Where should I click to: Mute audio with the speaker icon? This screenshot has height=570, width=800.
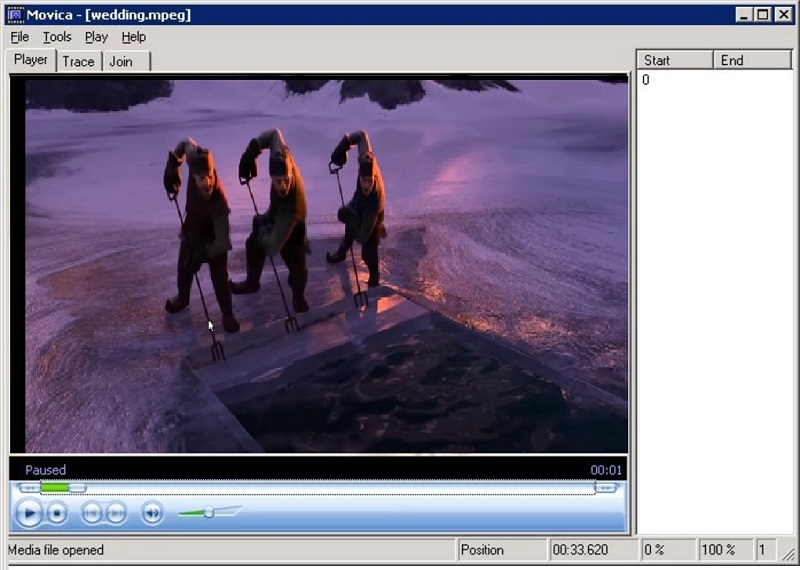coord(152,513)
